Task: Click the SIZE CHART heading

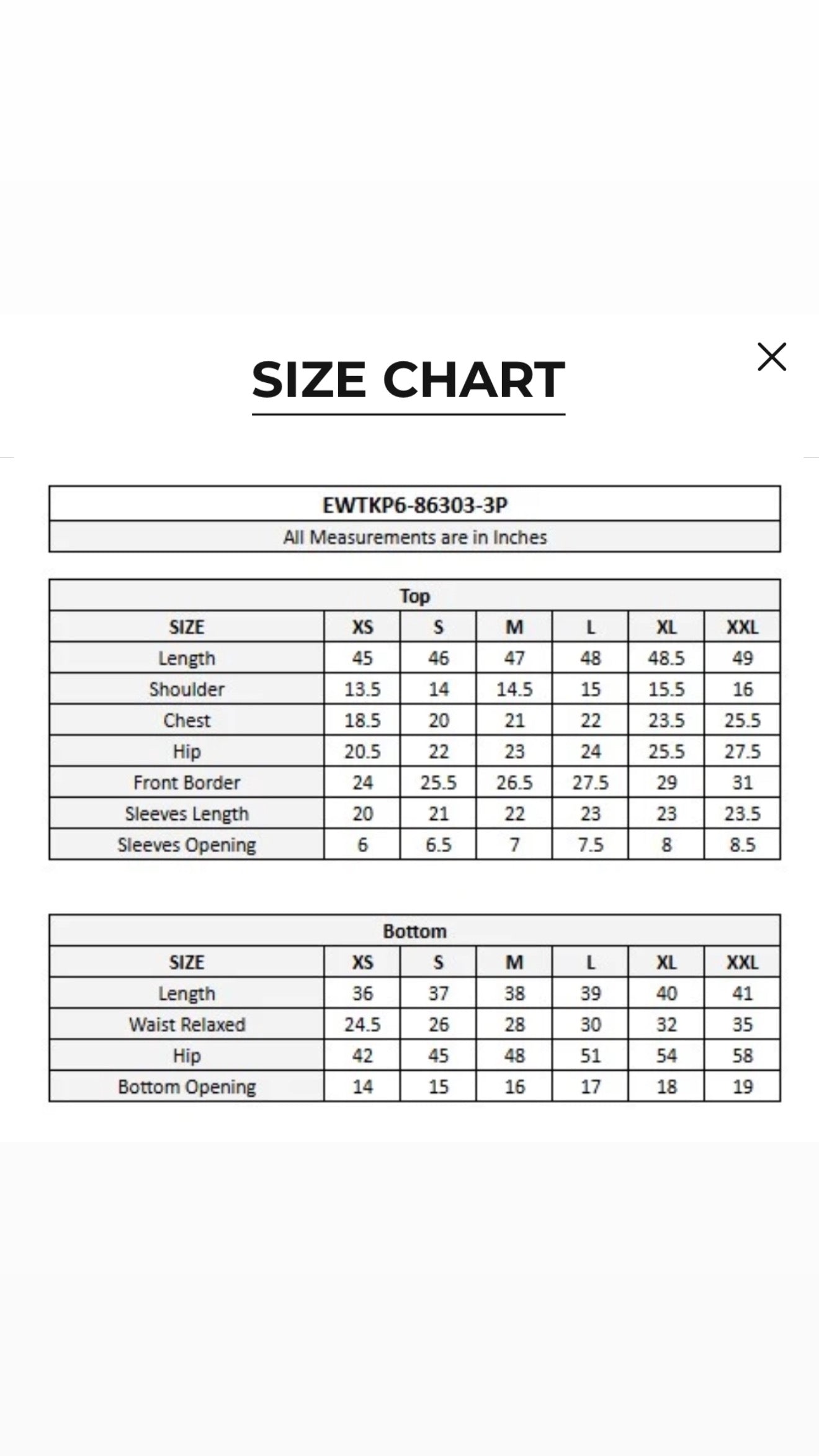Action: click(x=408, y=380)
